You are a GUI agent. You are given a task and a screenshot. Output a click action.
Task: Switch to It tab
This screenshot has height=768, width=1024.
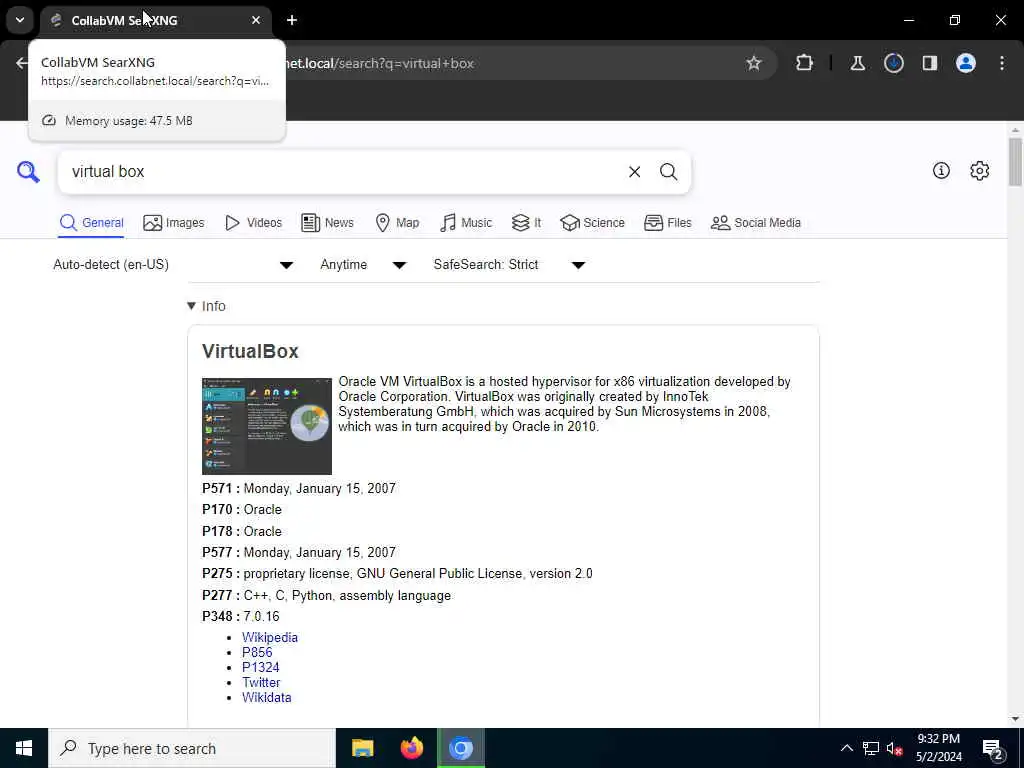[526, 223]
